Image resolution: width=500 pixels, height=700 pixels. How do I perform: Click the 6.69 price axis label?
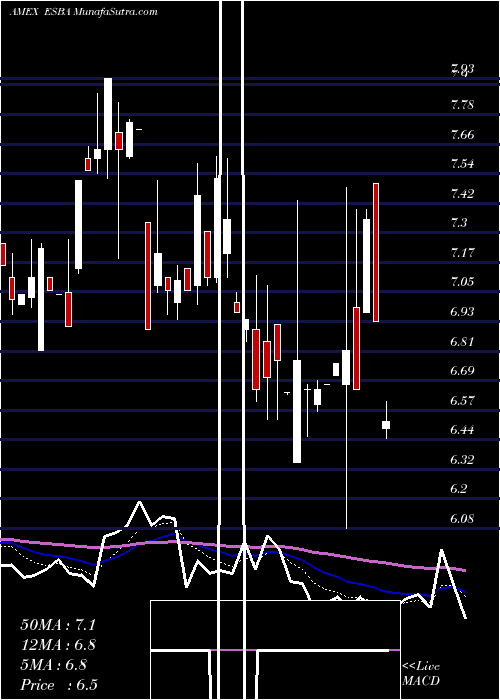pos(462,371)
